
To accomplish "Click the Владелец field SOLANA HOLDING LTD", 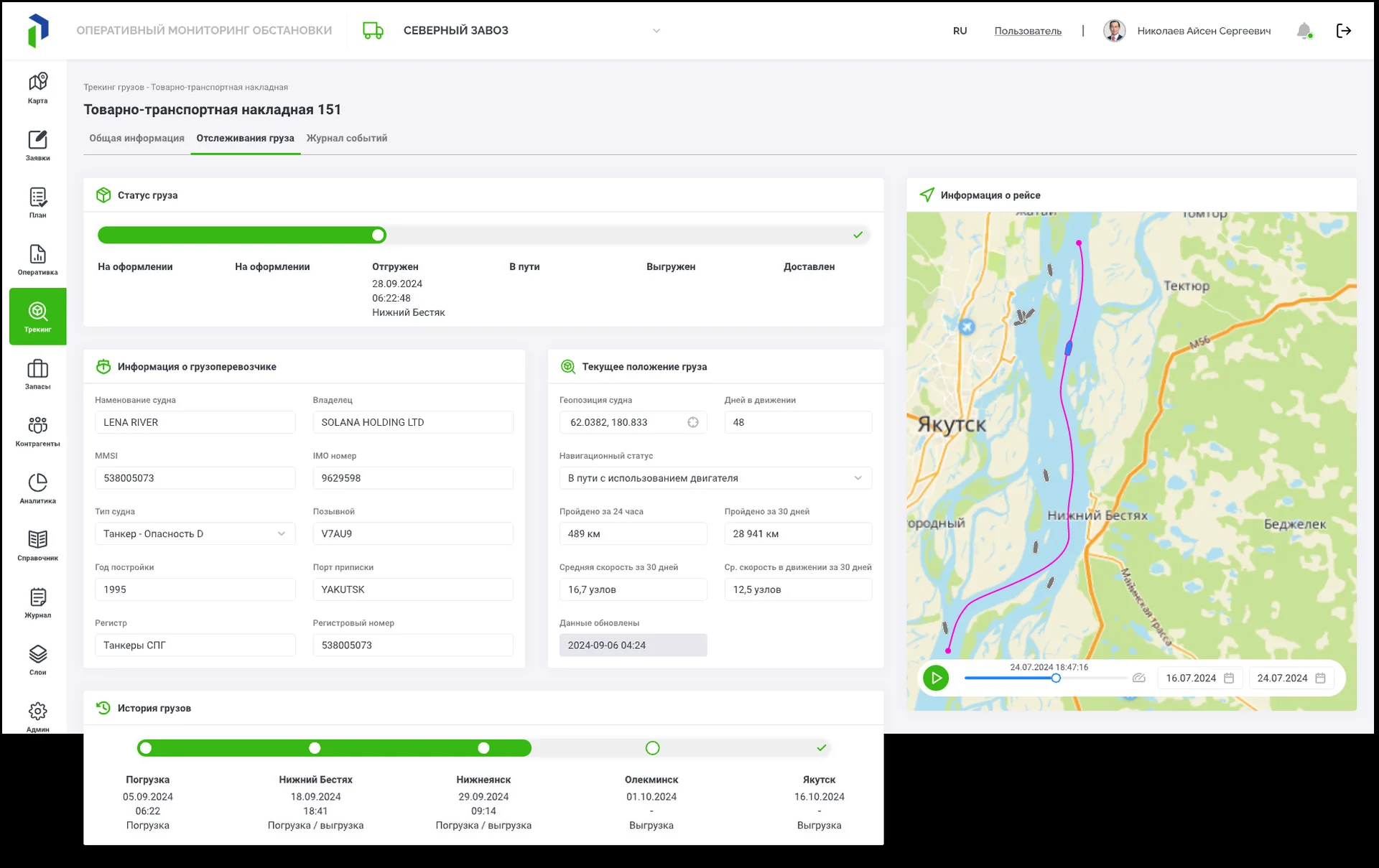I will coord(413,422).
